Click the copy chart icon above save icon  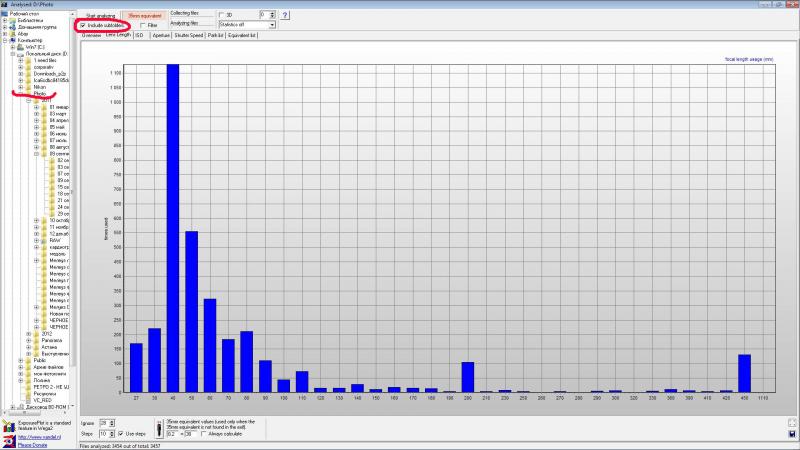tap(792, 422)
